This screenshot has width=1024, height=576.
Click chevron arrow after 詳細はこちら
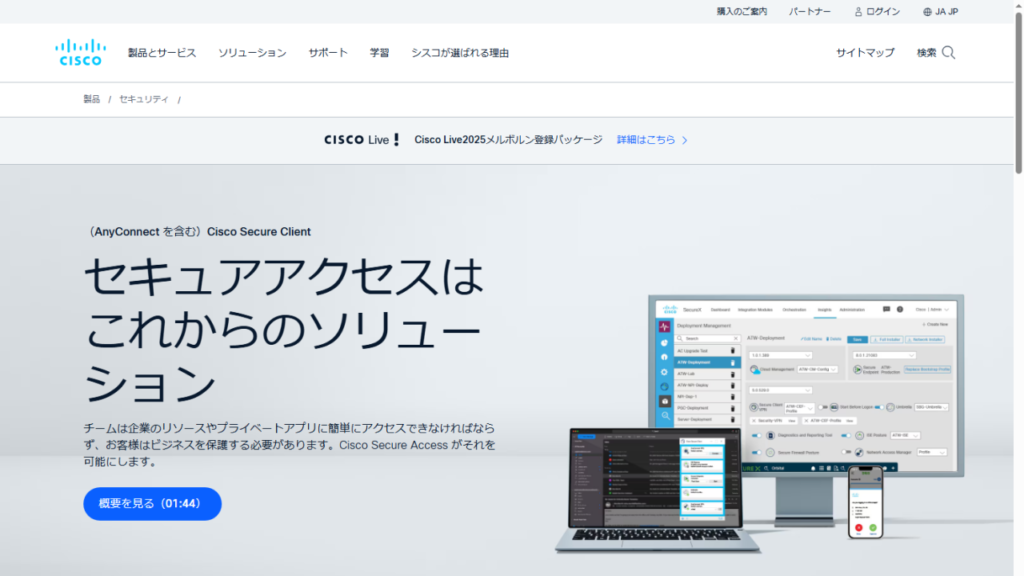pos(684,140)
